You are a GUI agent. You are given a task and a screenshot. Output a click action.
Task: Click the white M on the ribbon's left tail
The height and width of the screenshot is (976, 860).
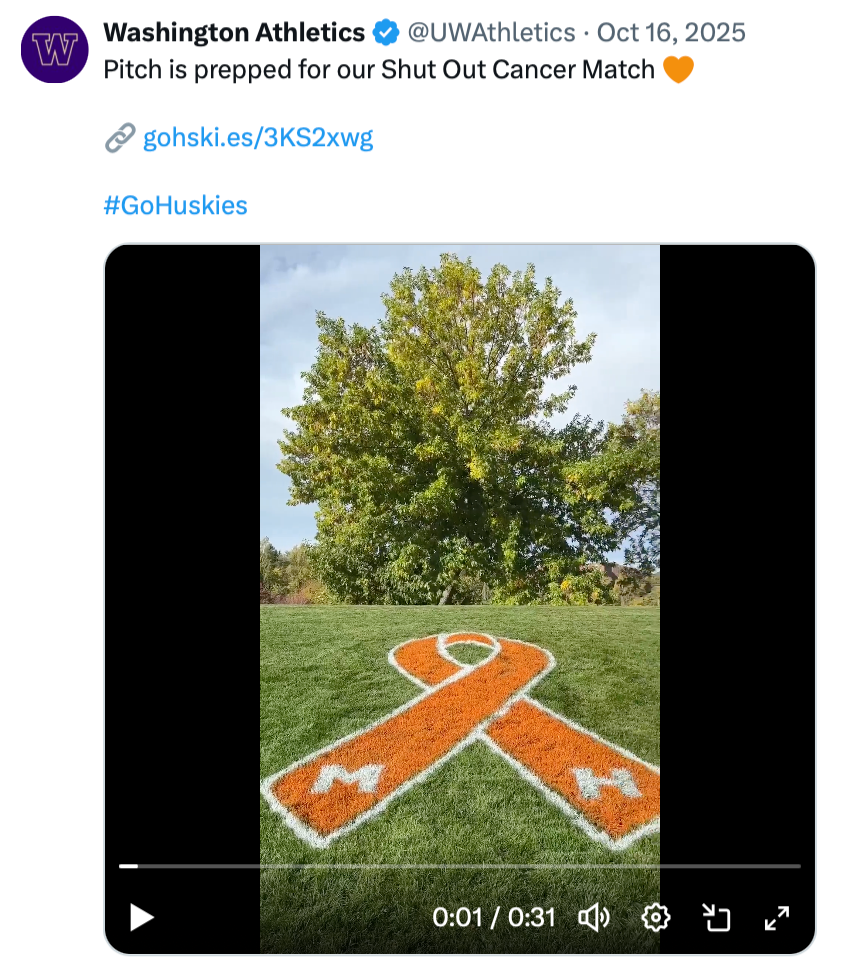tap(347, 777)
